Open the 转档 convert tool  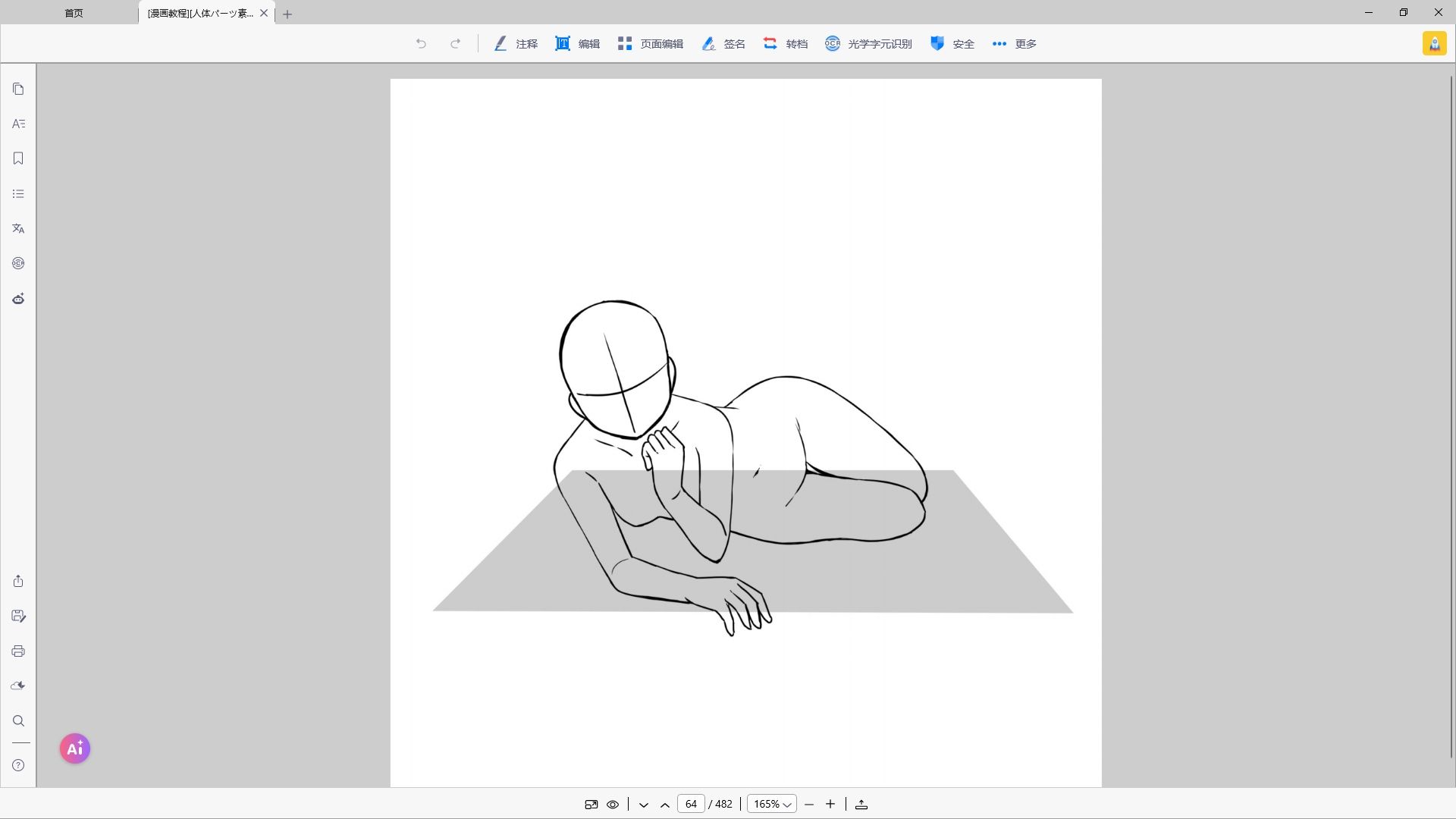click(x=786, y=44)
